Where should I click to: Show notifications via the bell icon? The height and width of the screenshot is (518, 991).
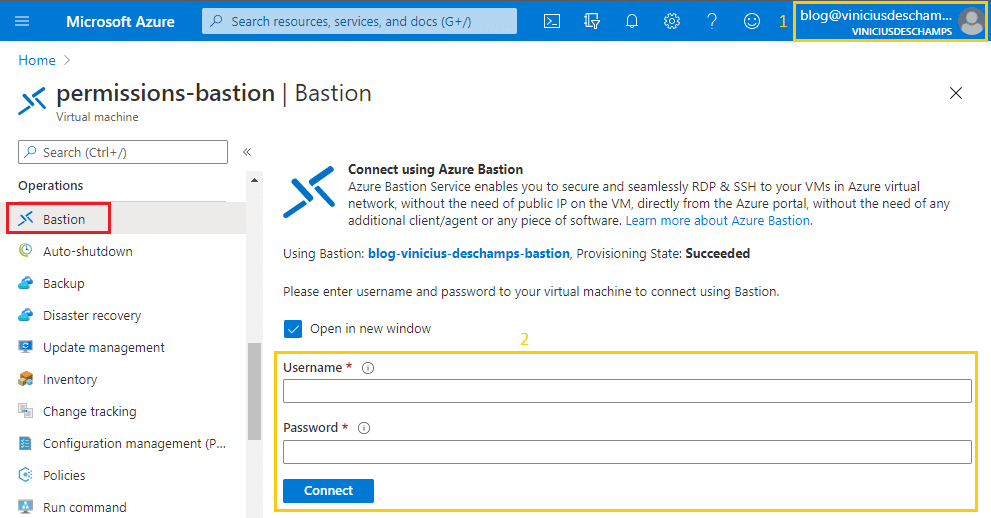631,21
